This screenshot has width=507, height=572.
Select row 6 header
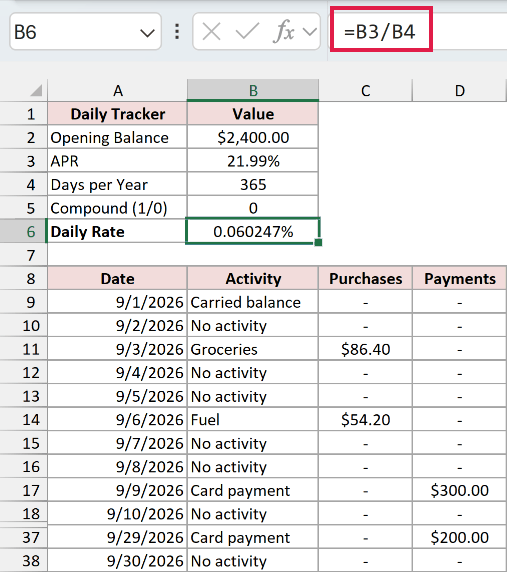coord(24,232)
